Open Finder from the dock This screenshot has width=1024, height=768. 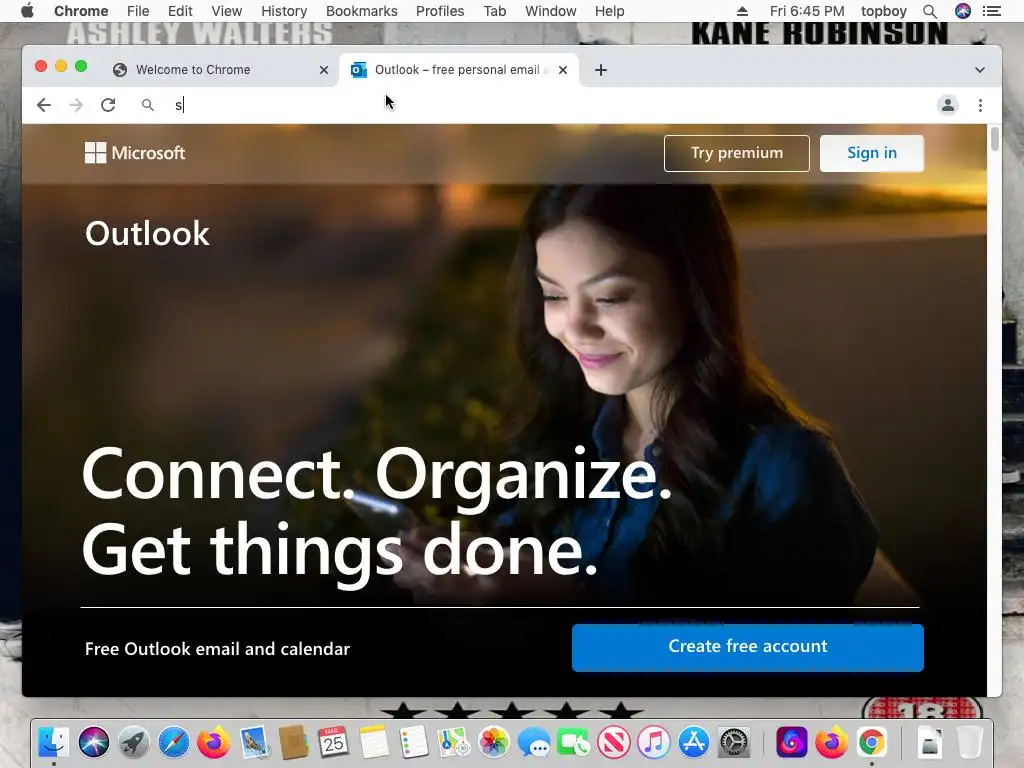pyautogui.click(x=54, y=743)
